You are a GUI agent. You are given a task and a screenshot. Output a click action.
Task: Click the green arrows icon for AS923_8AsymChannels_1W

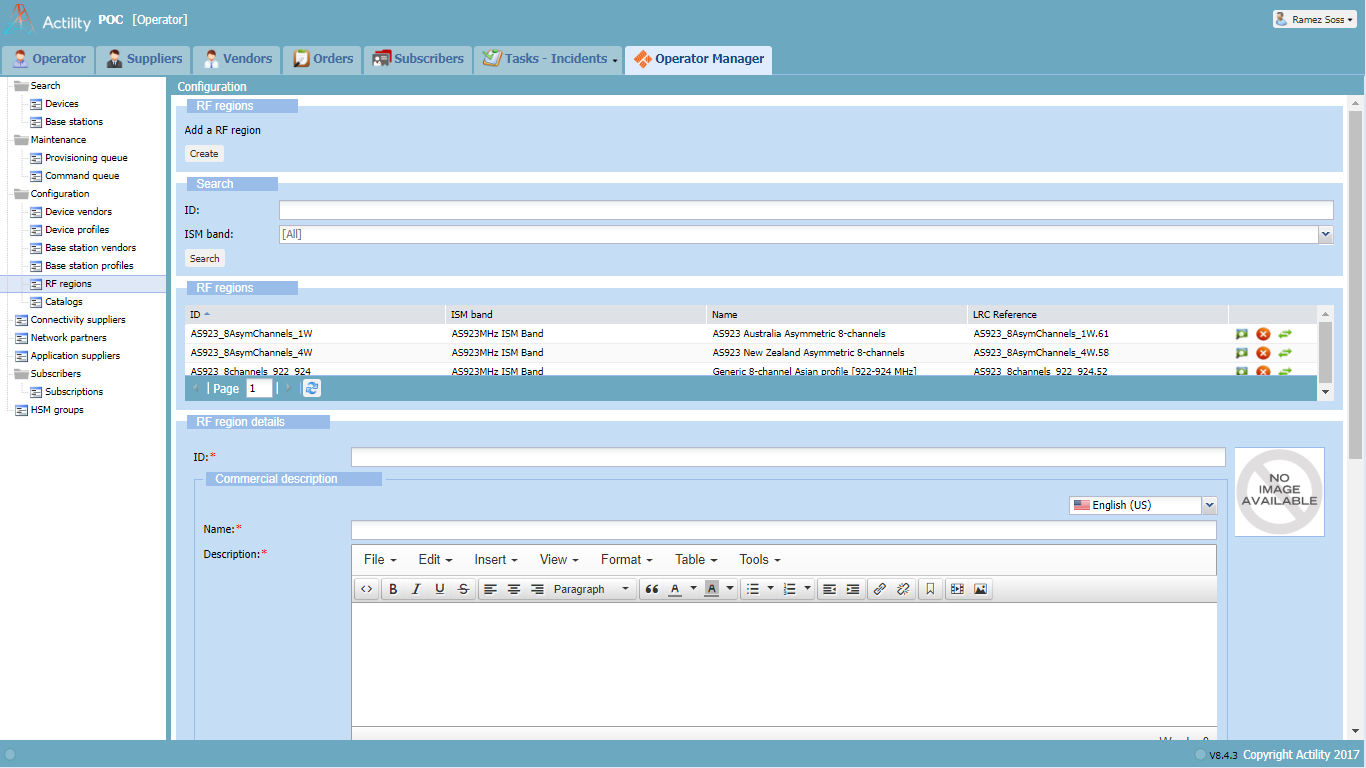click(1285, 334)
